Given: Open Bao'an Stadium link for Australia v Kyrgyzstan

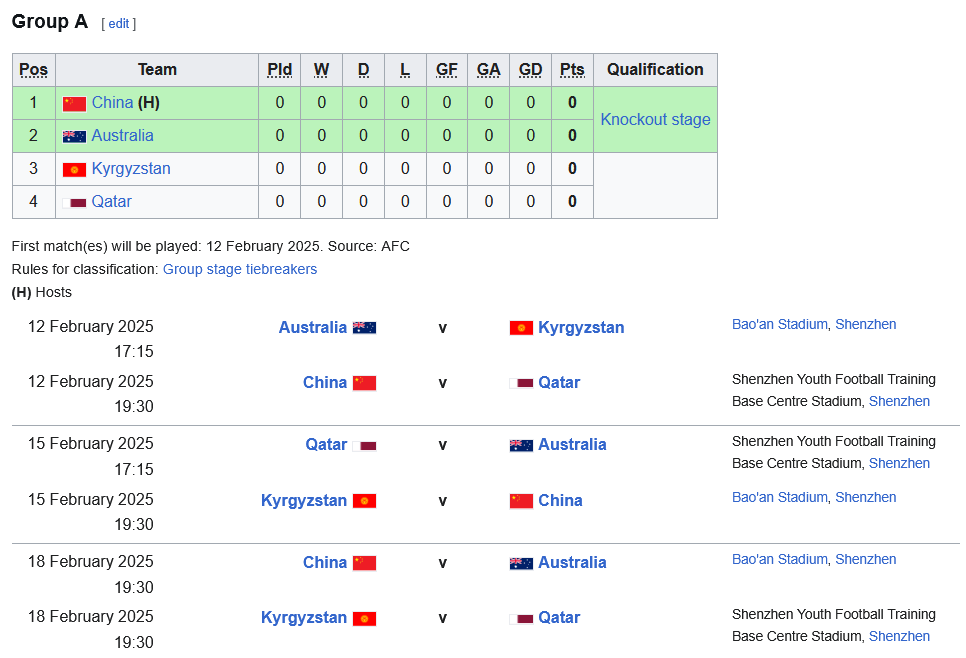Looking at the screenshot, I should click(x=780, y=324).
